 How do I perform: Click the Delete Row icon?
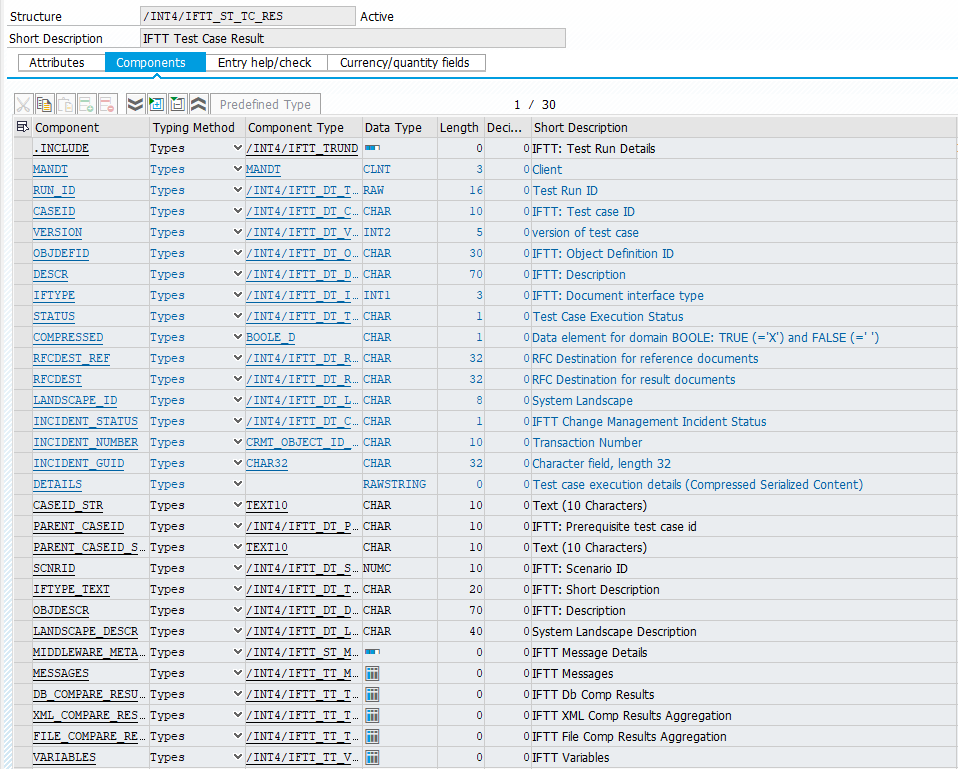pyautogui.click(x=108, y=104)
